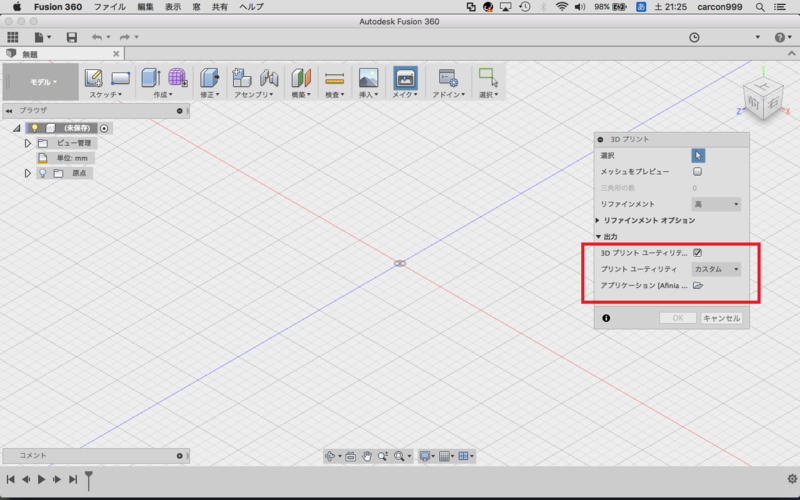Collapse the output section
Screen dimensions: 800x500
click(x=598, y=237)
